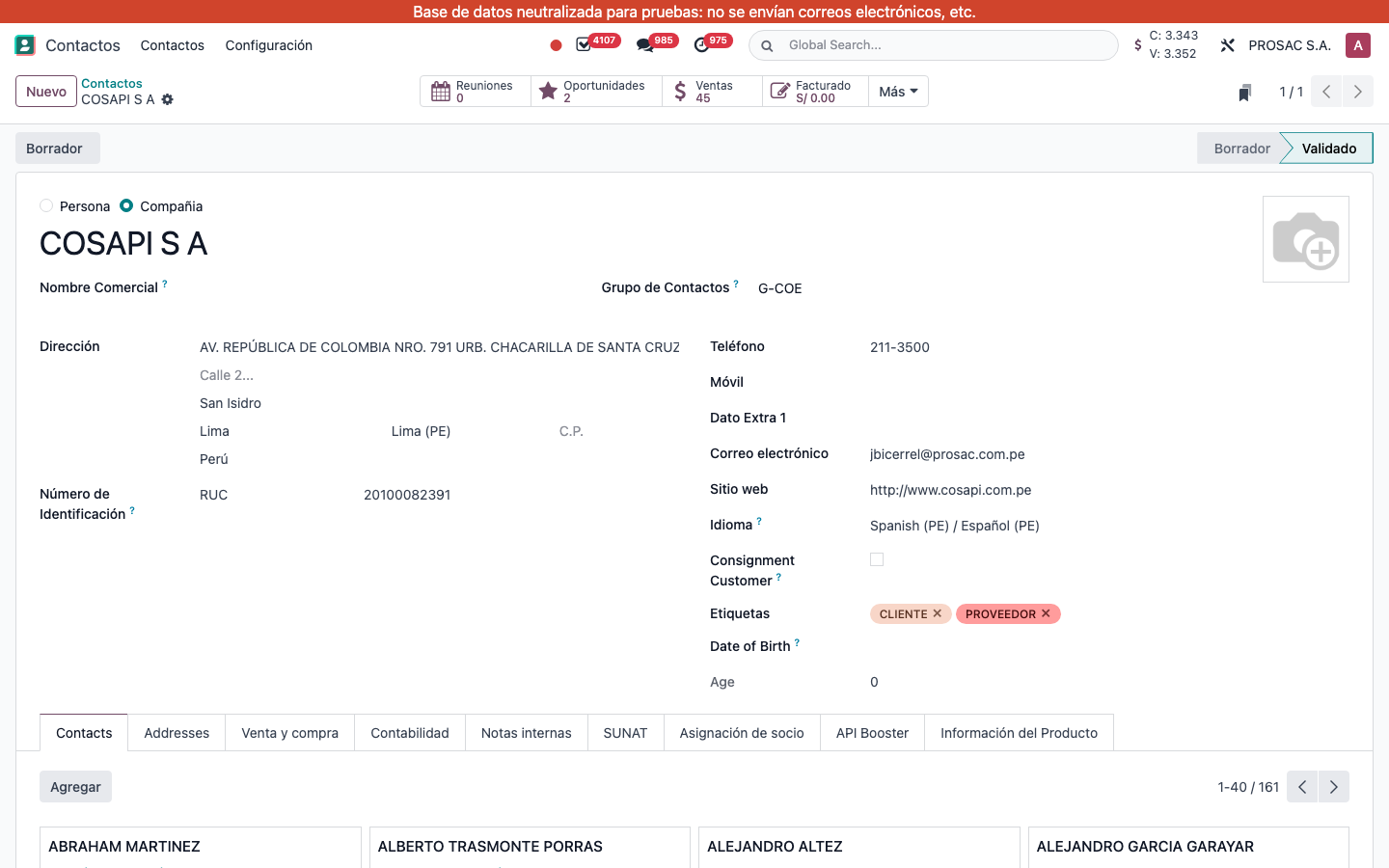Click the Nuevo button
The height and width of the screenshot is (868, 1389).
coord(46,92)
